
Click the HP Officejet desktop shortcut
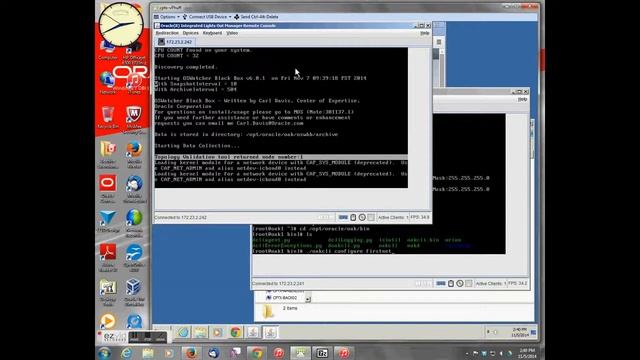(134, 53)
